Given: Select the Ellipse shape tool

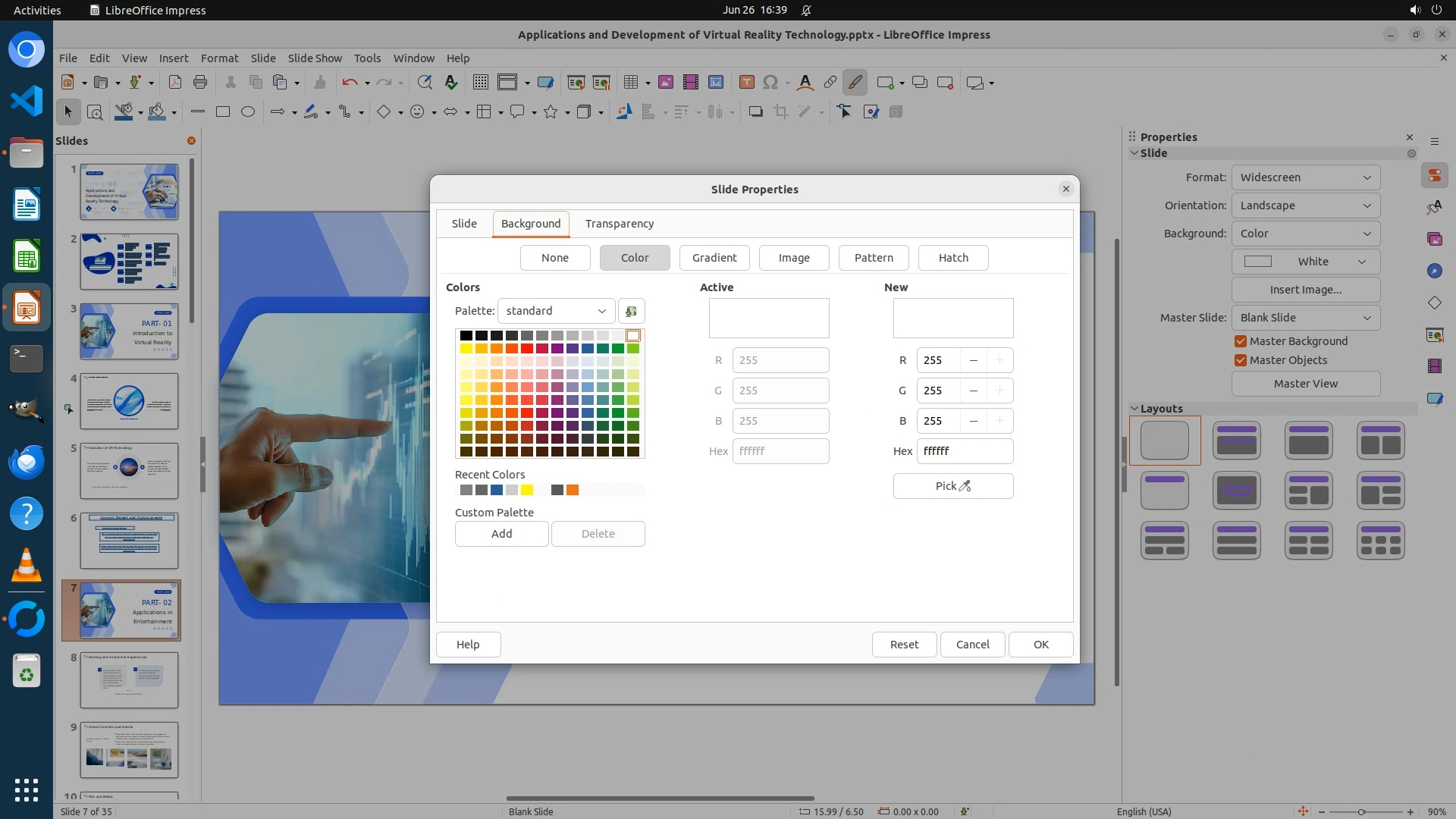Looking at the screenshot, I should coord(248,112).
